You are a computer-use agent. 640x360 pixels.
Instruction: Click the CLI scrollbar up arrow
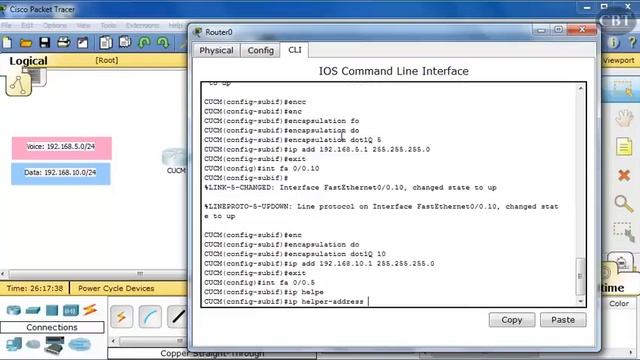tap(580, 88)
